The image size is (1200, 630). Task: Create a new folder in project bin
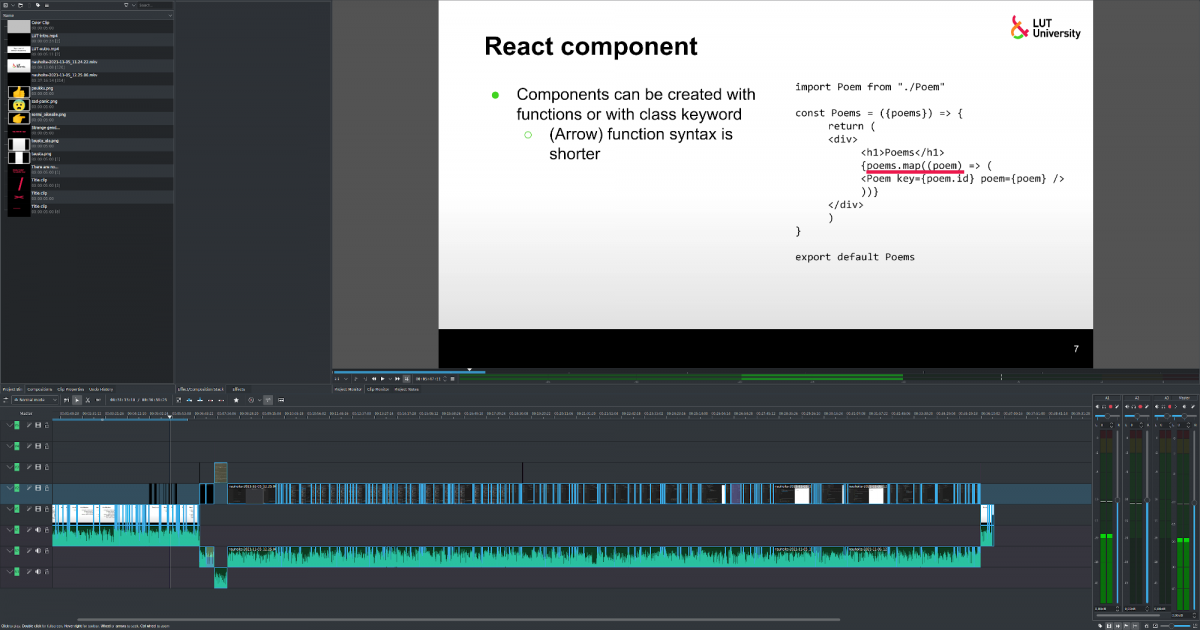coord(20,5)
